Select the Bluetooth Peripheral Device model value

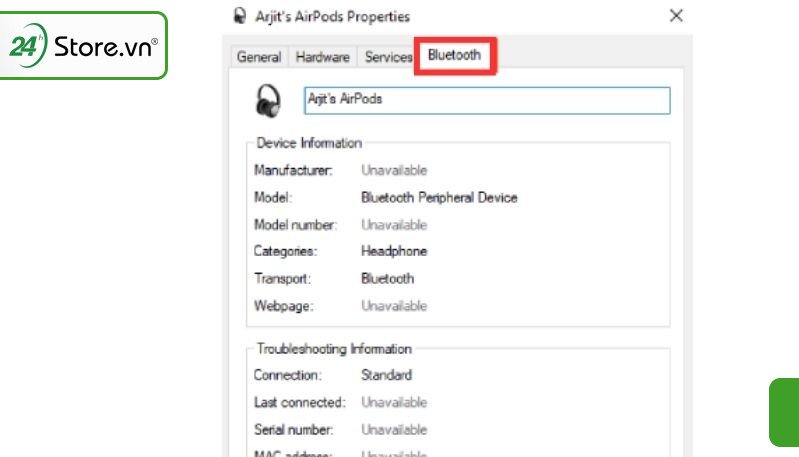[439, 198]
